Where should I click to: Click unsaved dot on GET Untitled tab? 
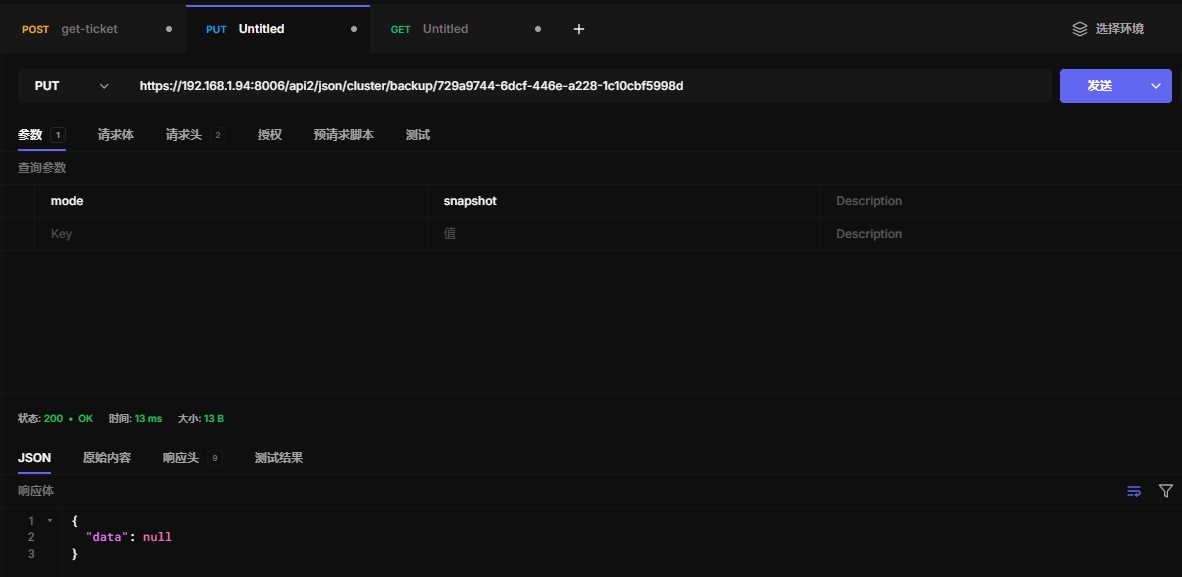click(x=538, y=29)
